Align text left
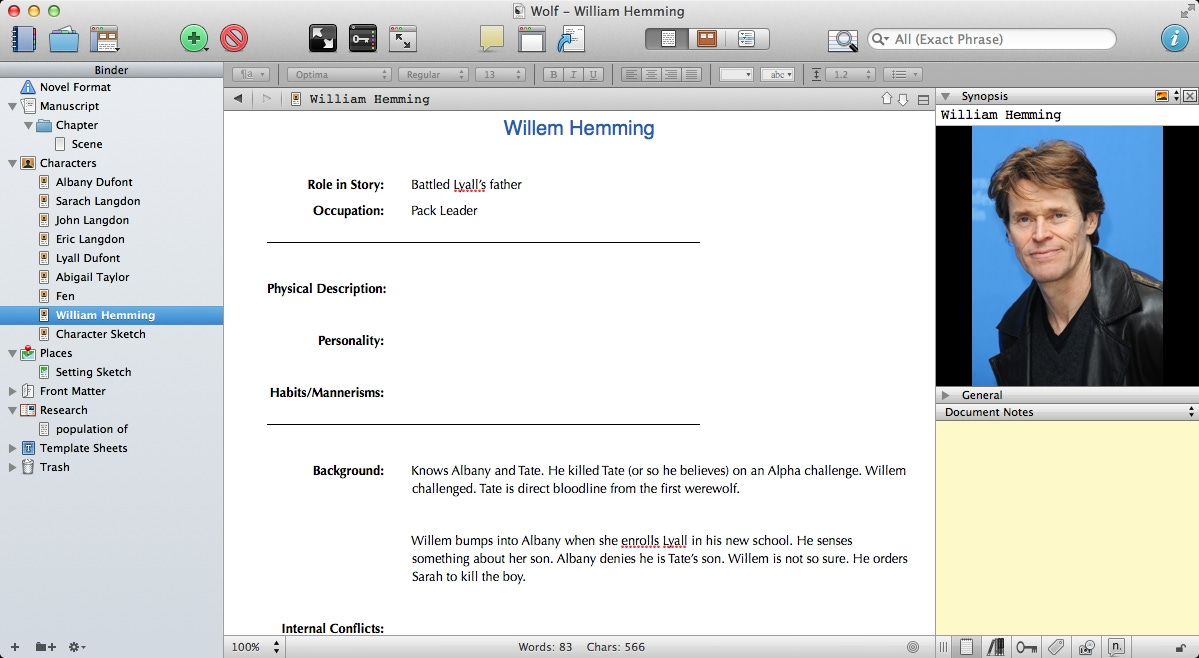 tap(631, 74)
